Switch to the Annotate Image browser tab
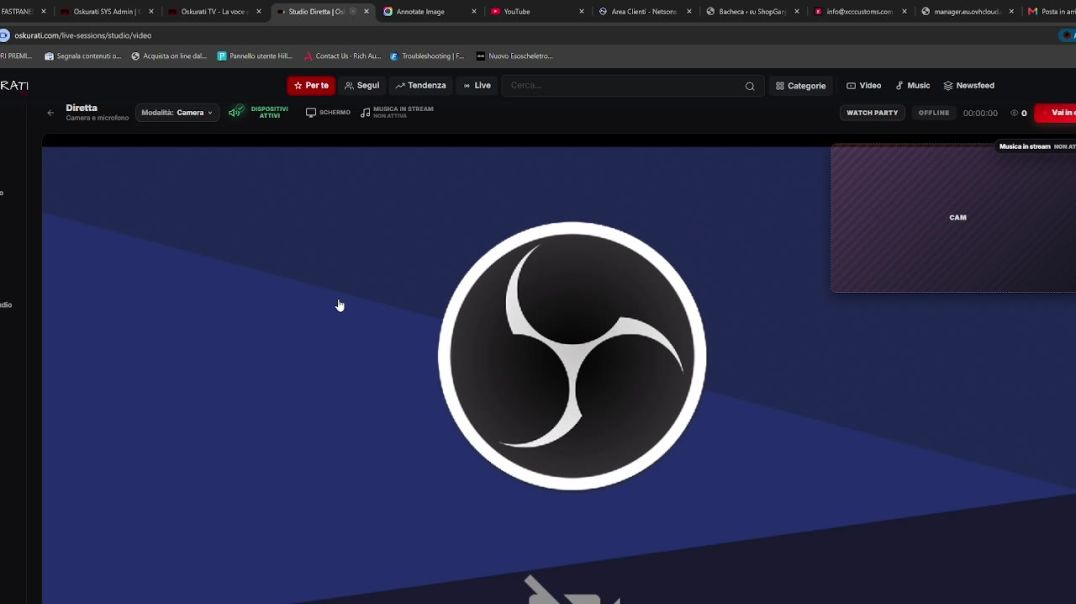1076x604 pixels. (x=429, y=12)
